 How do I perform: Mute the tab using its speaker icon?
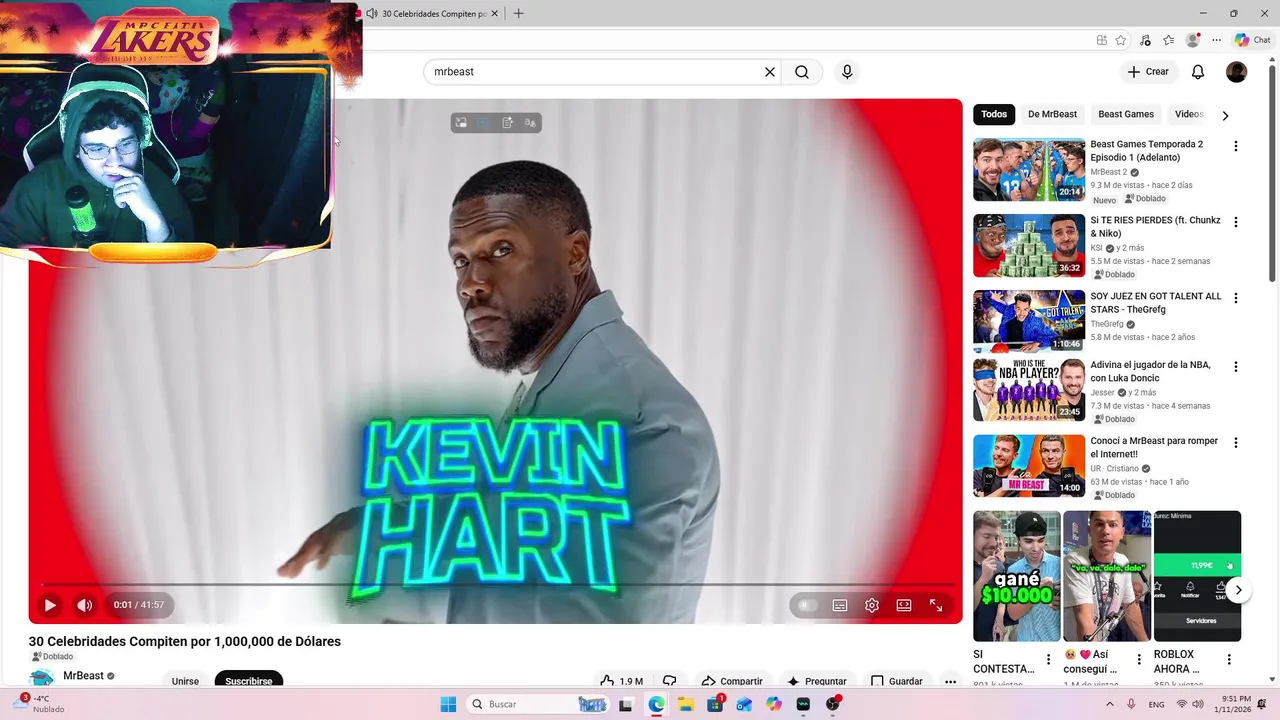[372, 14]
